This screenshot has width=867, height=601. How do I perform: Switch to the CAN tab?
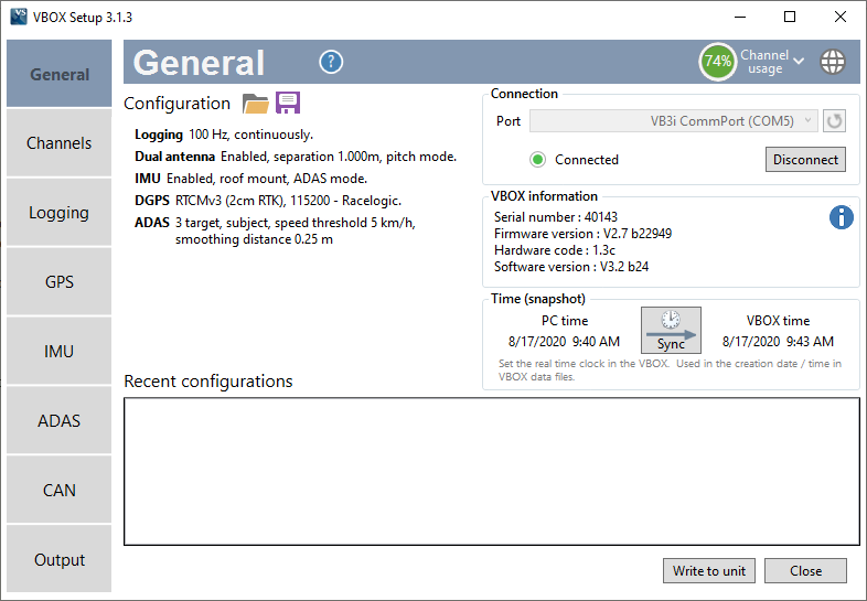click(x=59, y=491)
